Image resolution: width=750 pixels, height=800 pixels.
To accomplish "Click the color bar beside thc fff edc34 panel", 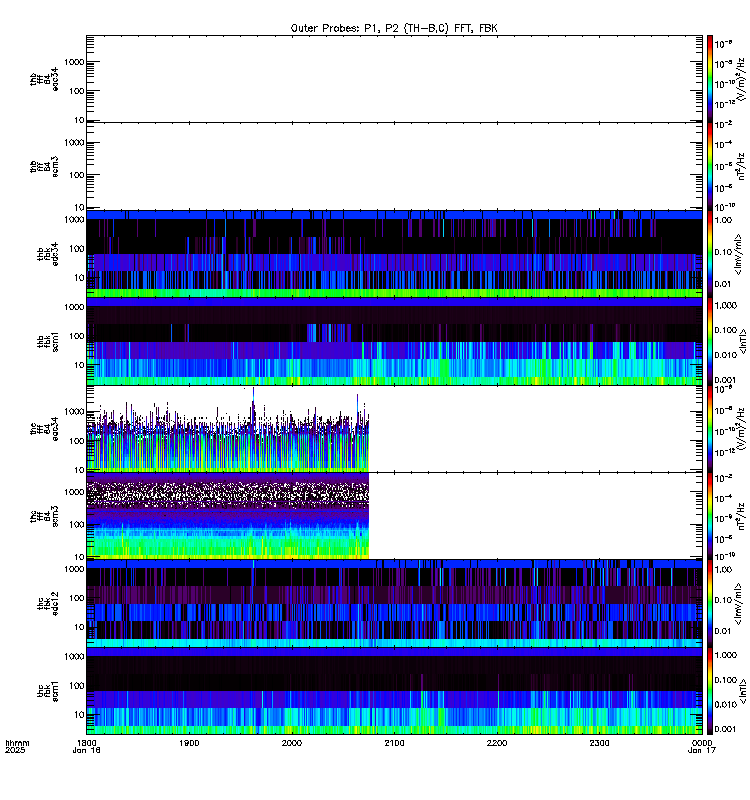I will [x=710, y=429].
